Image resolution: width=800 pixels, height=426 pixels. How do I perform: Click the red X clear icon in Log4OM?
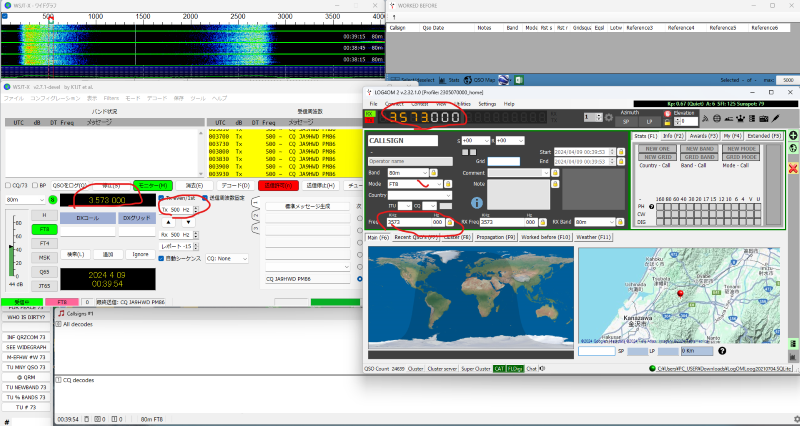pos(793,168)
